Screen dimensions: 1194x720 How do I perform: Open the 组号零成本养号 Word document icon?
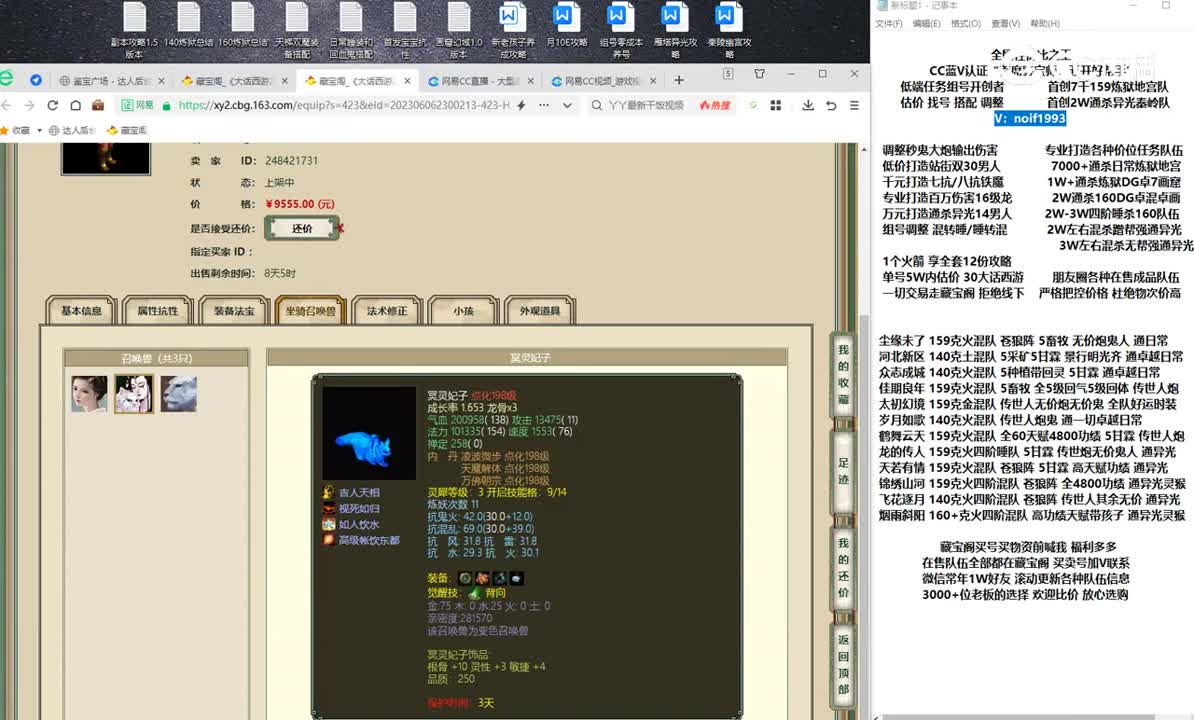point(621,29)
